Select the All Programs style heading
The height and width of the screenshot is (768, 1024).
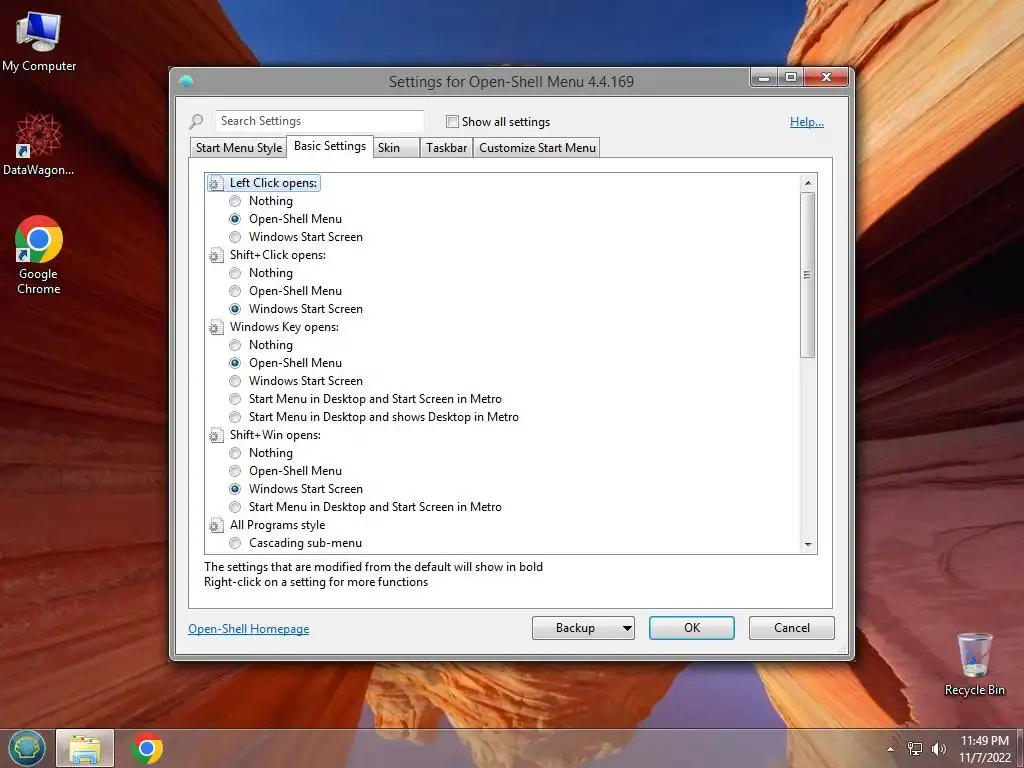pos(277,525)
